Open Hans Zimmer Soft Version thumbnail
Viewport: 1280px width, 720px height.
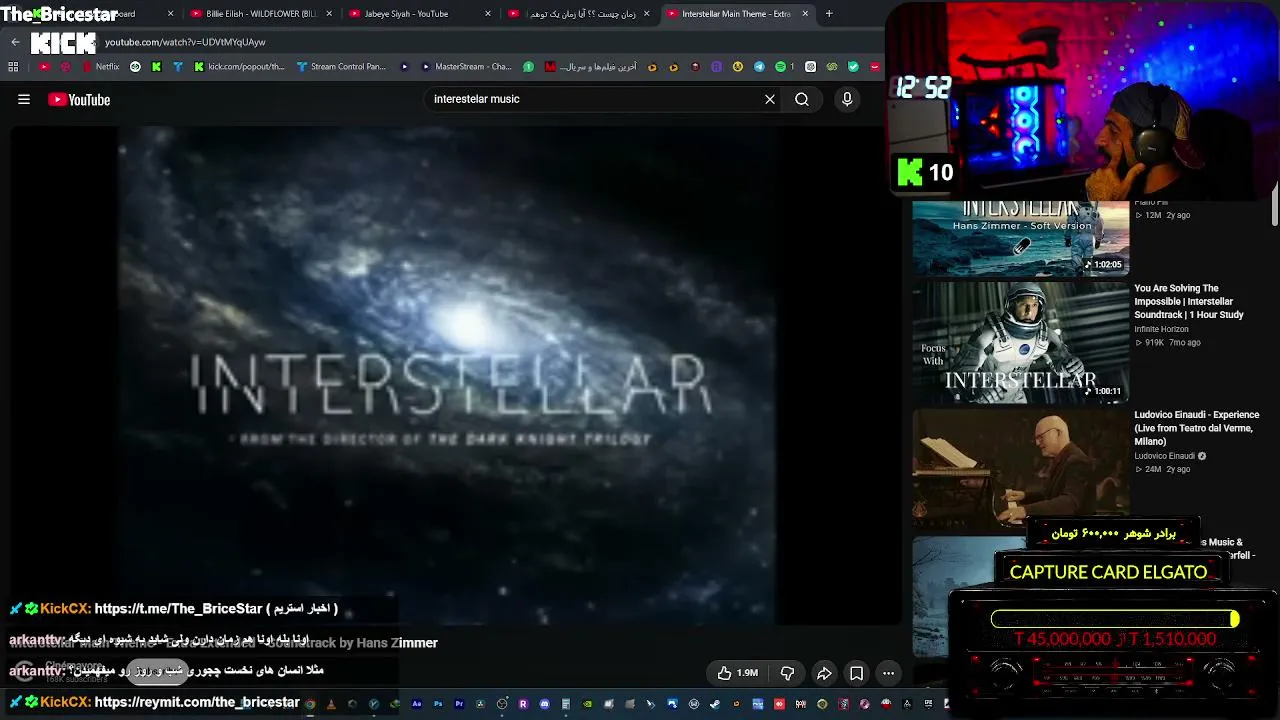(1020, 238)
